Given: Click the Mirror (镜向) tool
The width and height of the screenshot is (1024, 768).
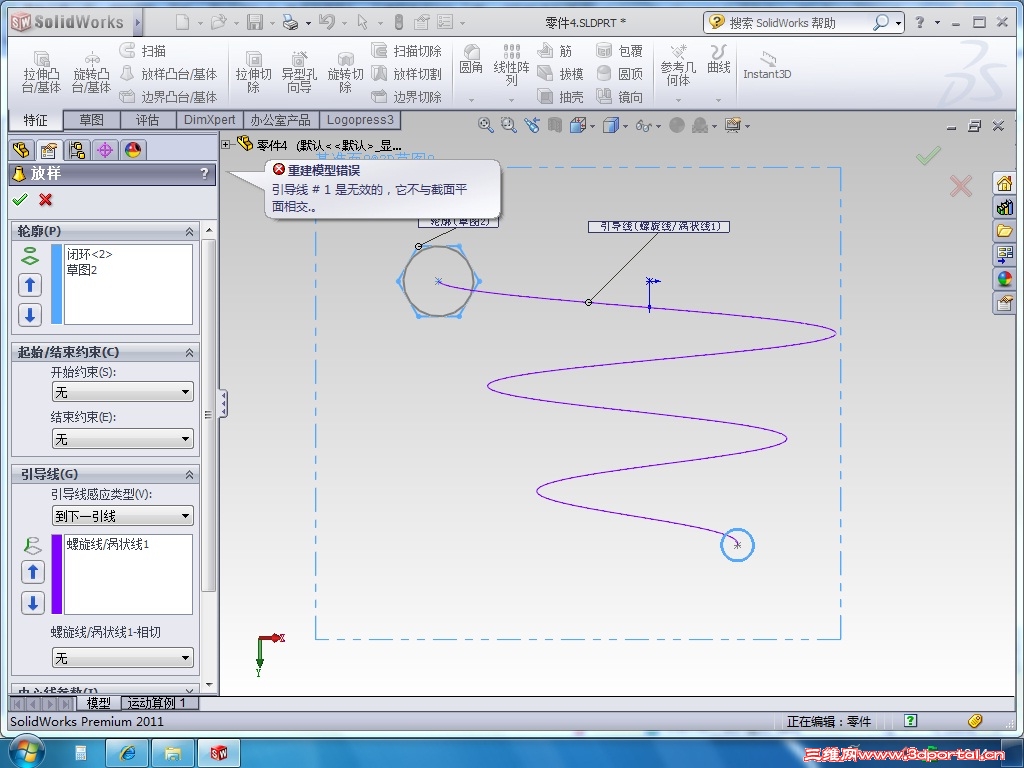Looking at the screenshot, I should click(619, 97).
